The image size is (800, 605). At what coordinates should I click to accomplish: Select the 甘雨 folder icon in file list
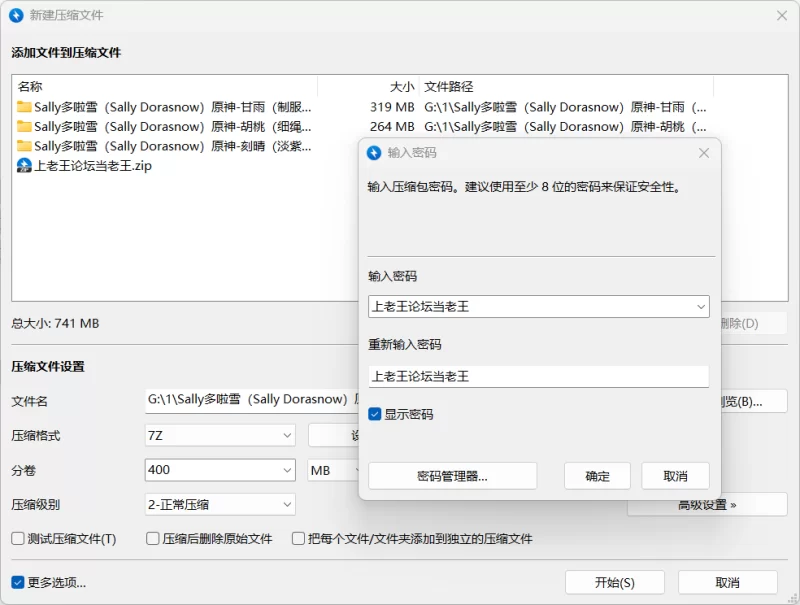pyautogui.click(x=23, y=107)
